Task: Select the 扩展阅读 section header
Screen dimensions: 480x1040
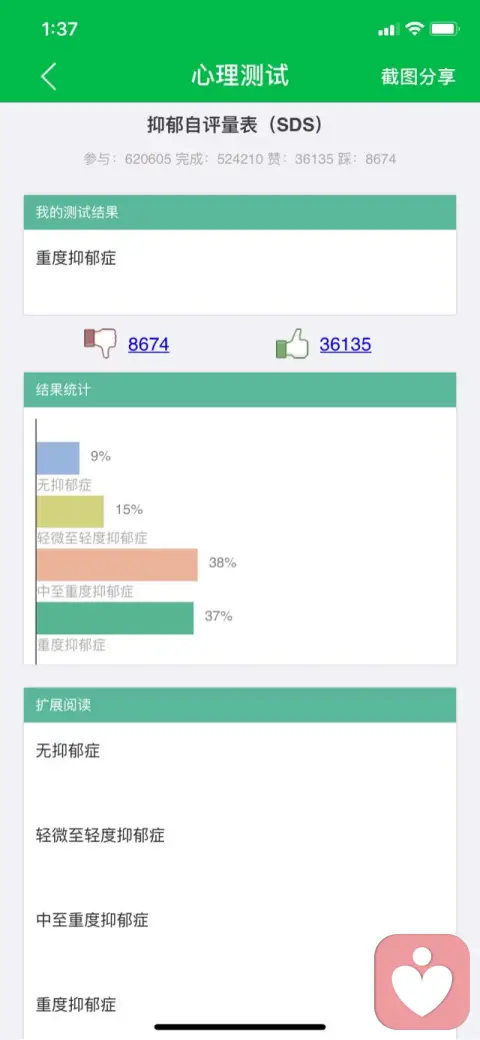Action: pos(240,705)
